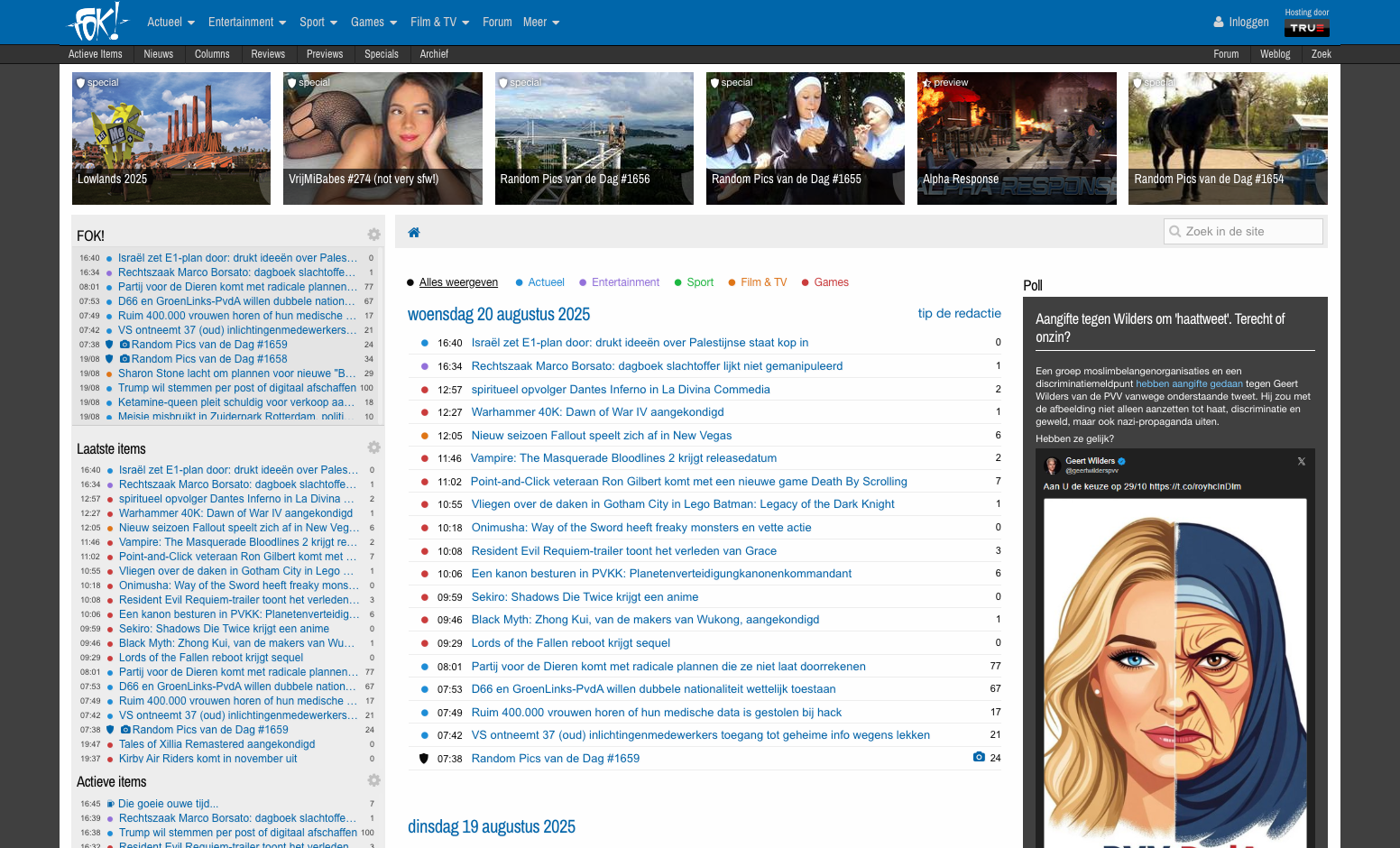1400x848 pixels.
Task: Expand the Games dropdown in top nav
Action: click(x=373, y=23)
